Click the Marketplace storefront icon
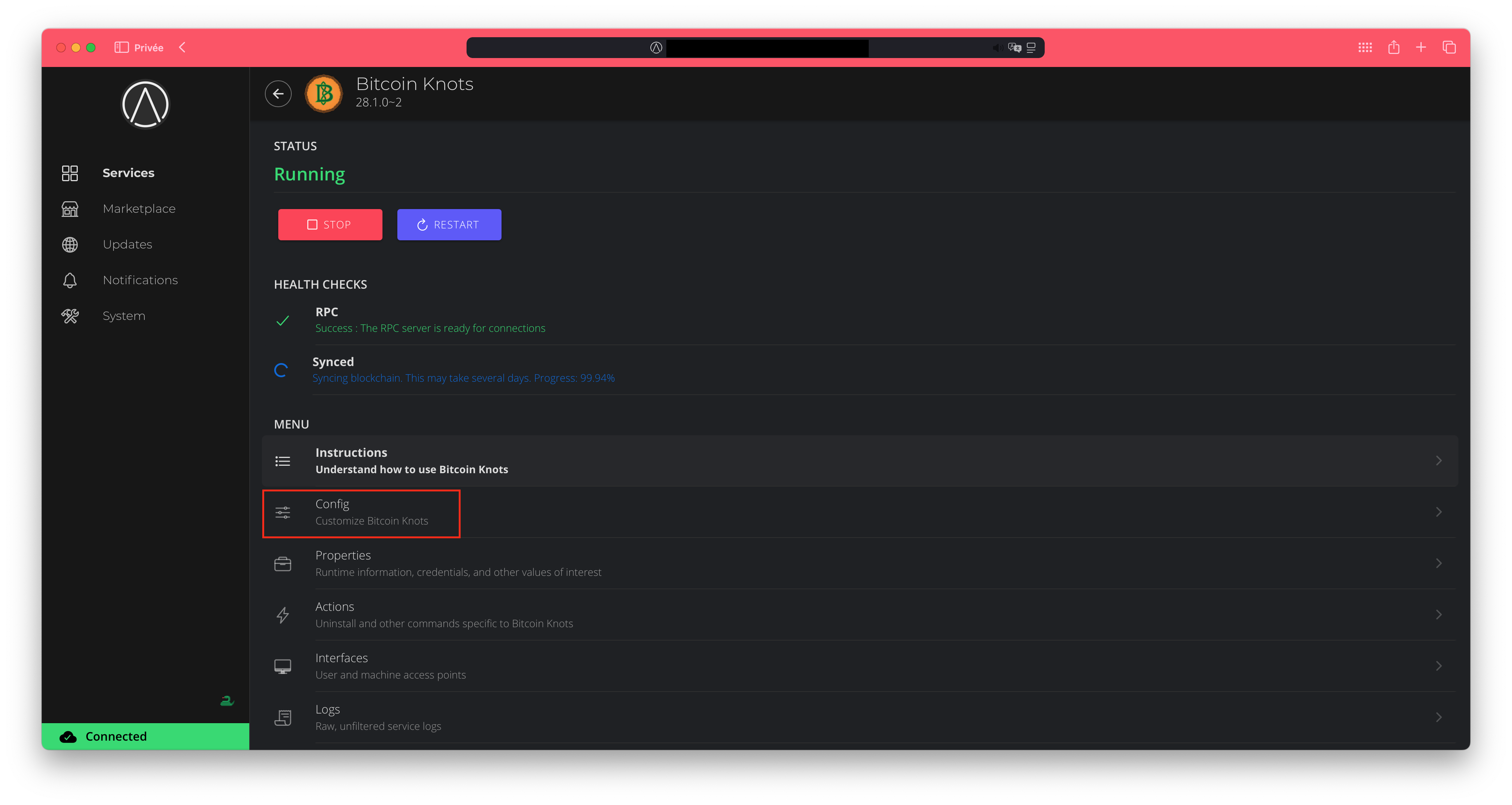 coord(70,209)
